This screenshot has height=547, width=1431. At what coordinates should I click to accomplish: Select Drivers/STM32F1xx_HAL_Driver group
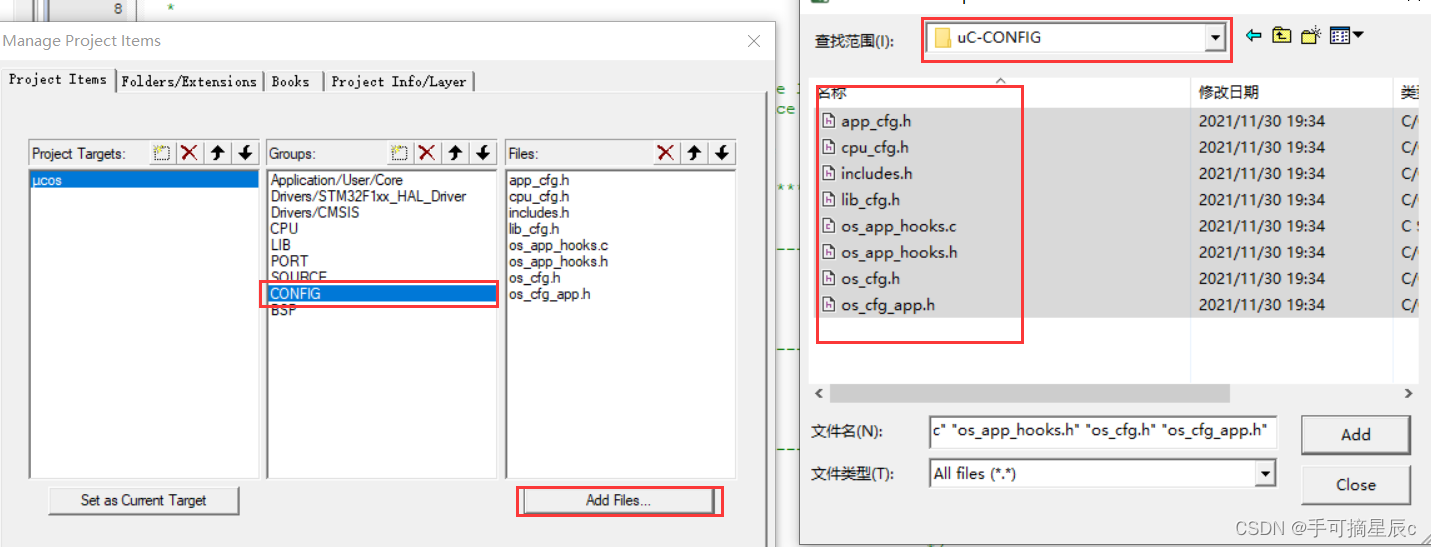point(368,196)
